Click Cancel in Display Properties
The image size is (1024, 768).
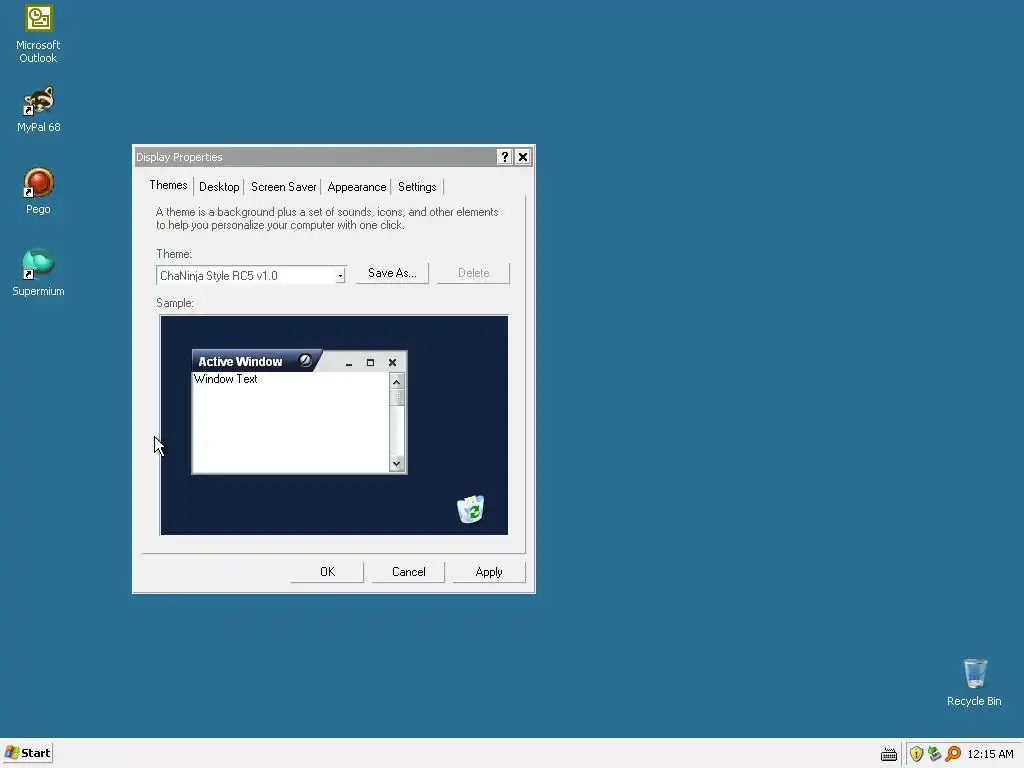(408, 572)
